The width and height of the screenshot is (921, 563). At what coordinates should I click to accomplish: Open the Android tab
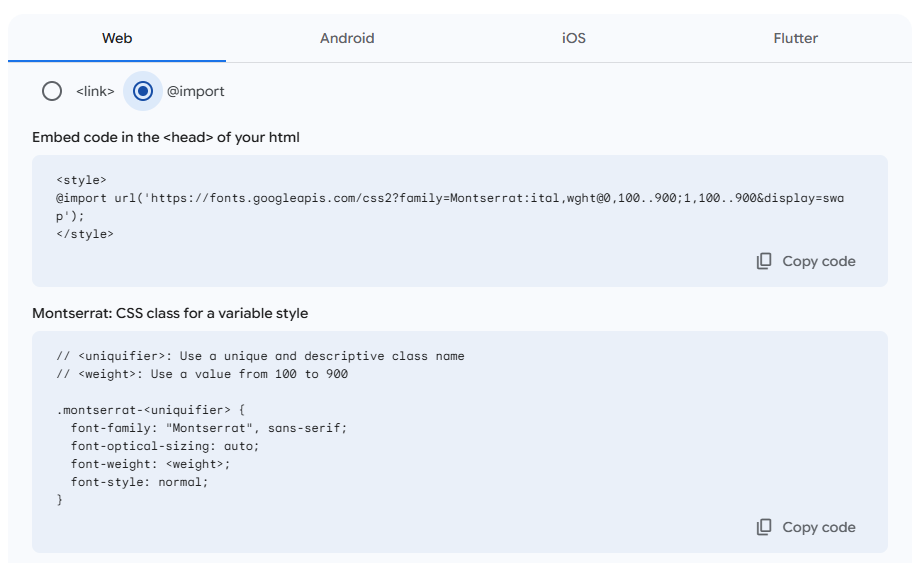click(347, 38)
